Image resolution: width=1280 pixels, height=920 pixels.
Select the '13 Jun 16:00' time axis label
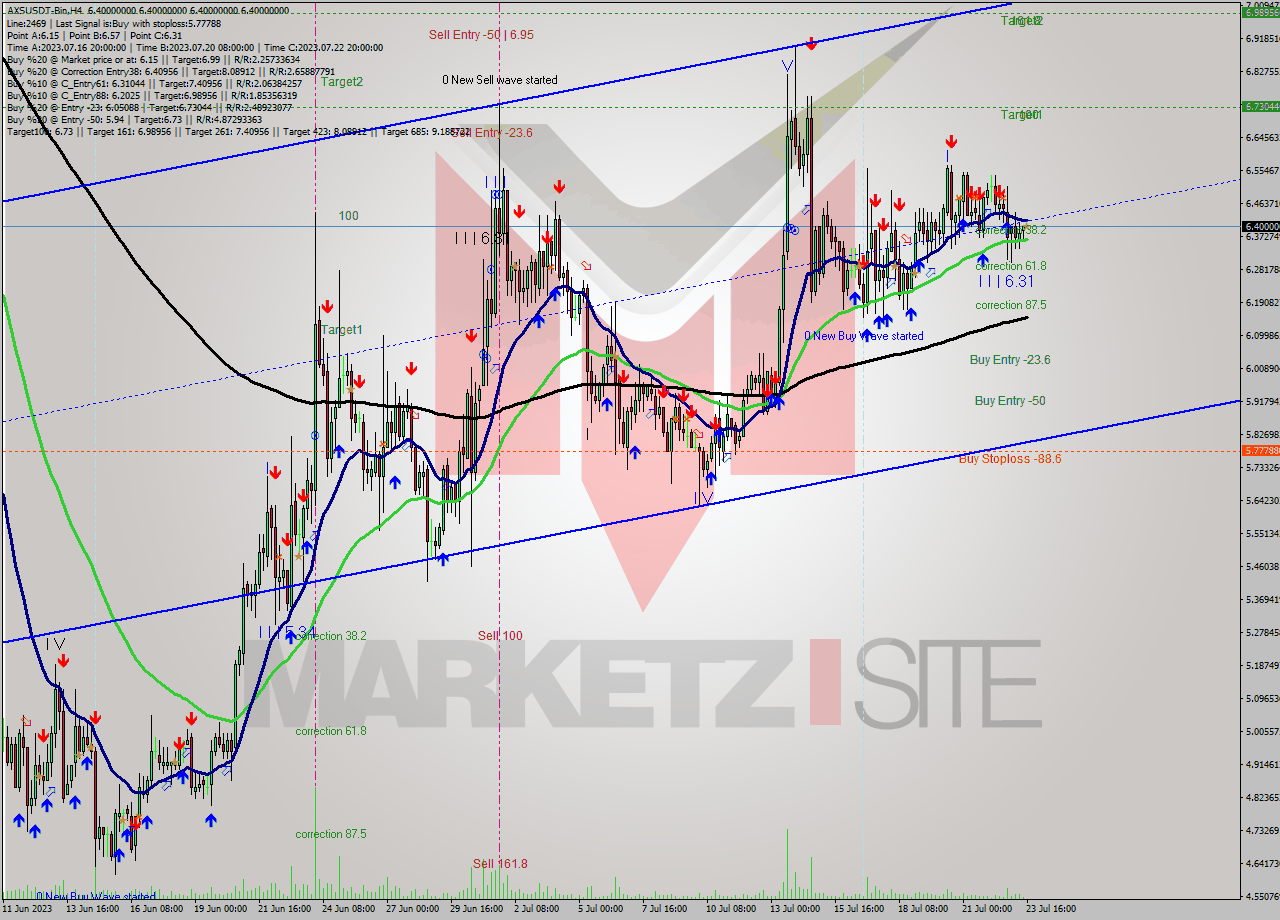(x=92, y=910)
